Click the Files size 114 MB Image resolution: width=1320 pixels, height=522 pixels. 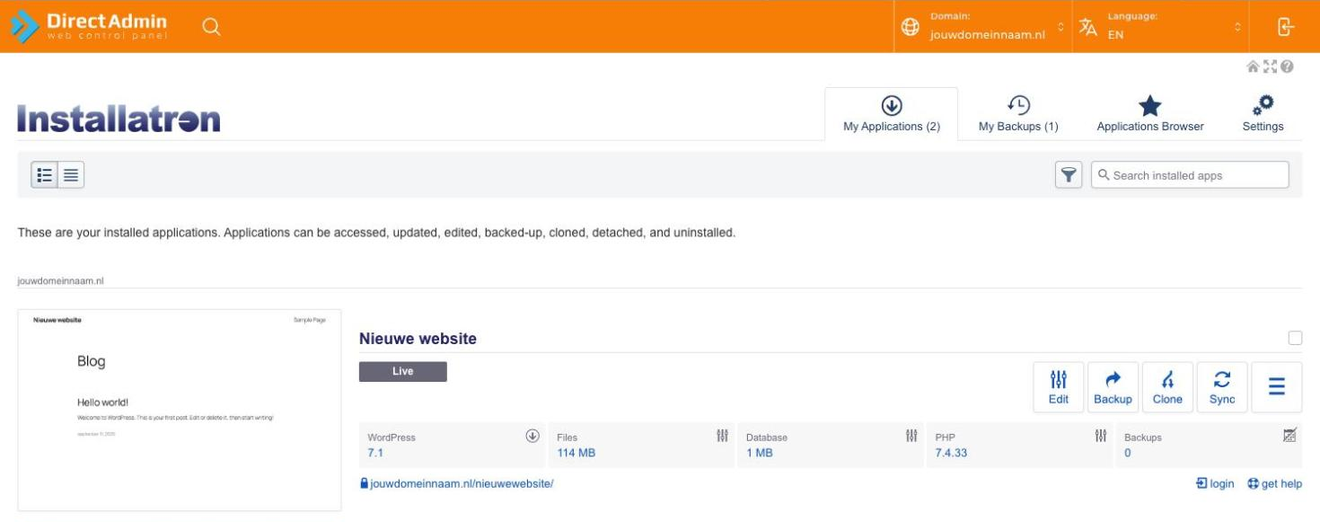(576, 453)
